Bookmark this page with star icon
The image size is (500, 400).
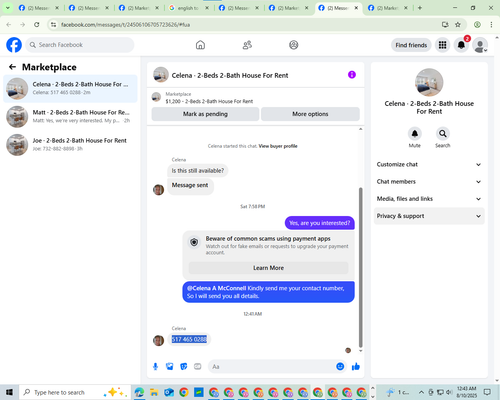coord(458,25)
